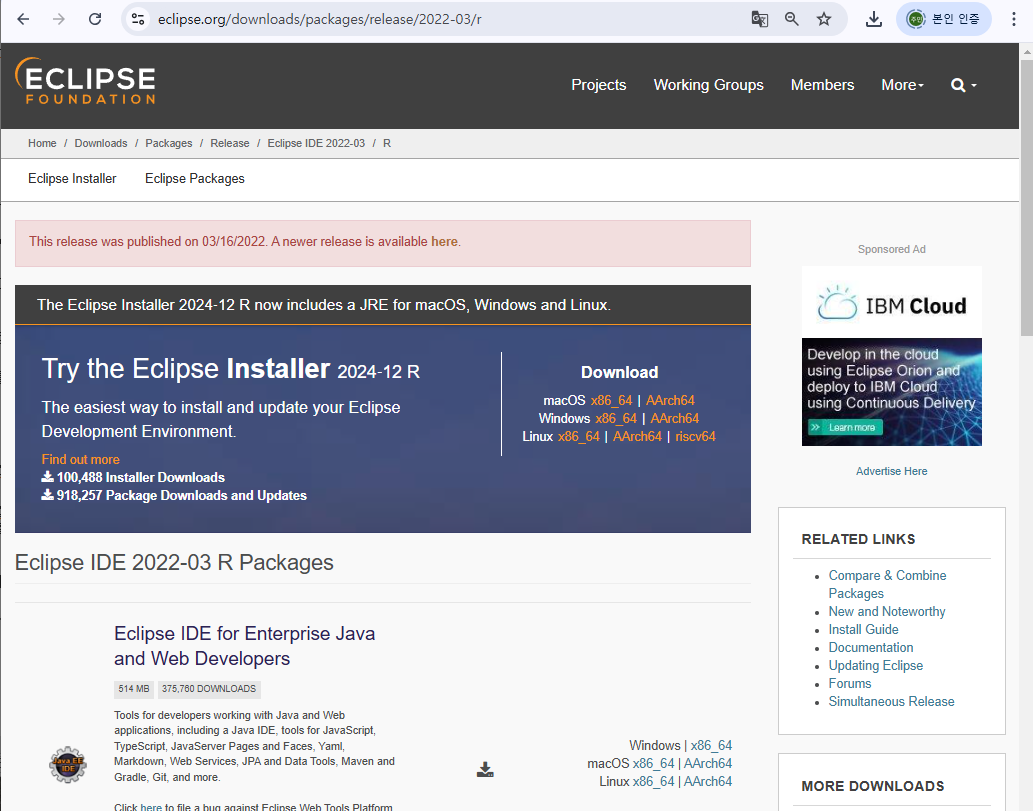Expand the More navigation menu

[903, 85]
